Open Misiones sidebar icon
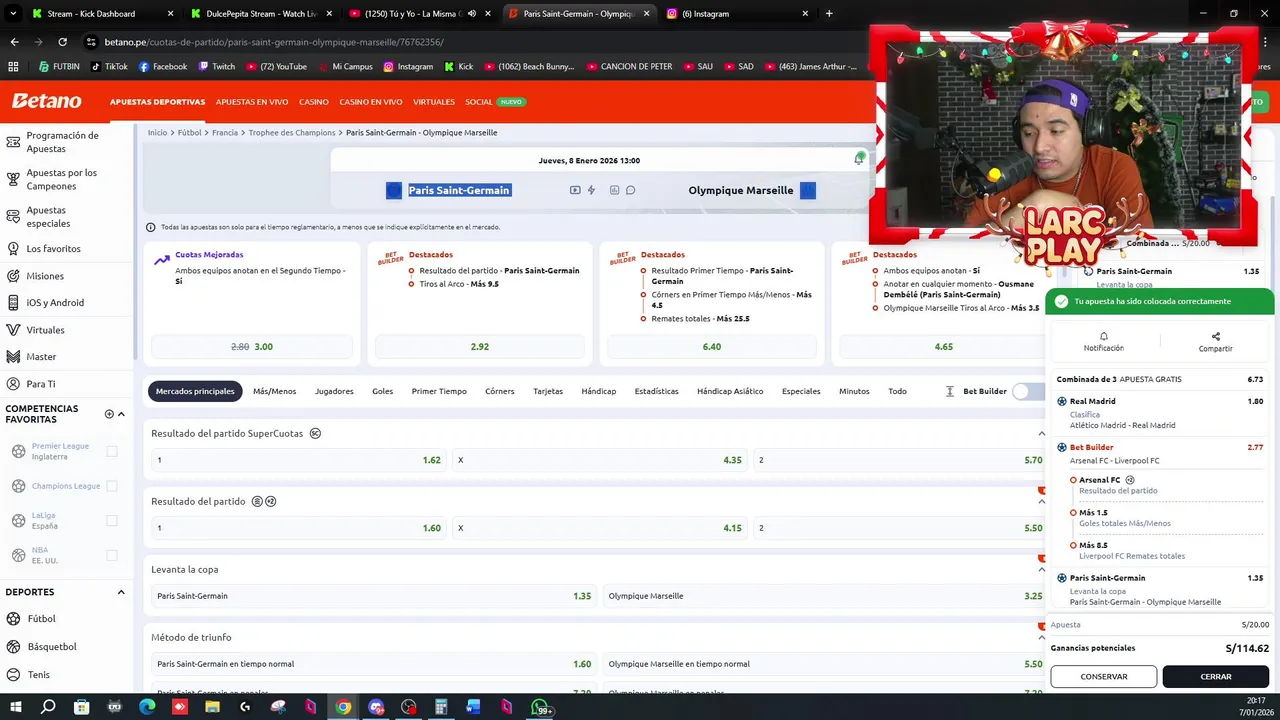This screenshot has width=1280, height=720. tap(13, 276)
